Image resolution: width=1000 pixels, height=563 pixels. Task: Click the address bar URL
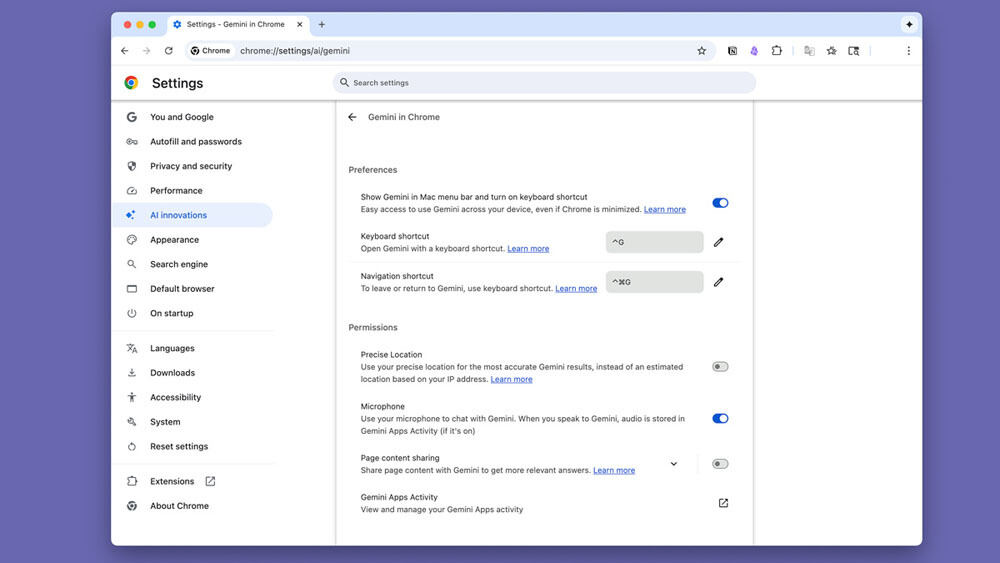pyautogui.click(x=295, y=51)
